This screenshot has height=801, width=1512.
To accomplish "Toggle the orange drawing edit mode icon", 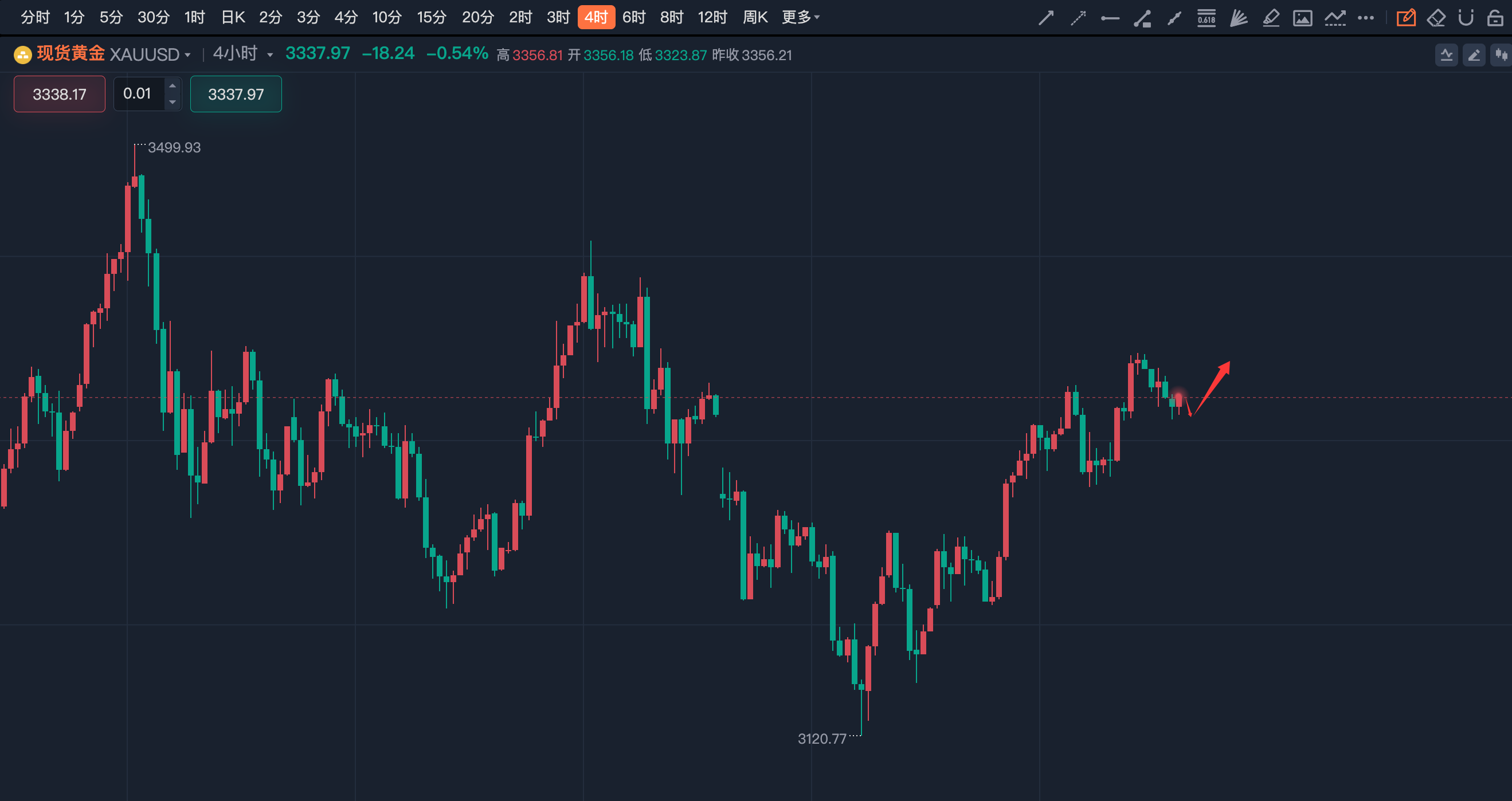I will 1406,18.
